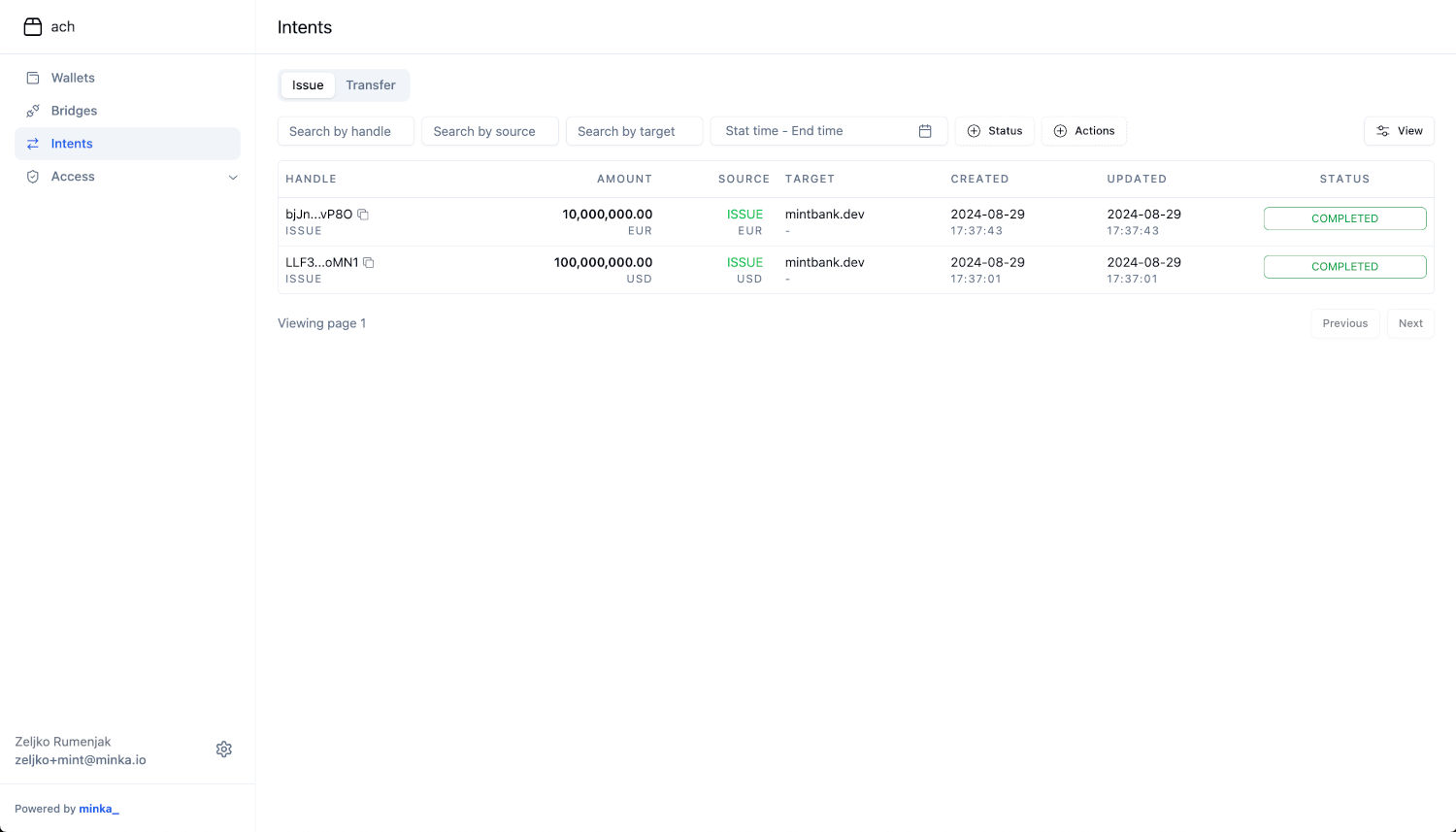Expand the Access section chevron

(x=233, y=177)
